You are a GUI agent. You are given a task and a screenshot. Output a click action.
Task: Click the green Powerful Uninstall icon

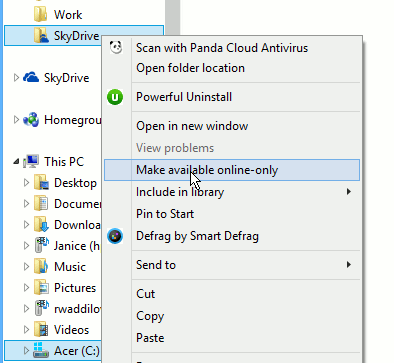tap(115, 97)
